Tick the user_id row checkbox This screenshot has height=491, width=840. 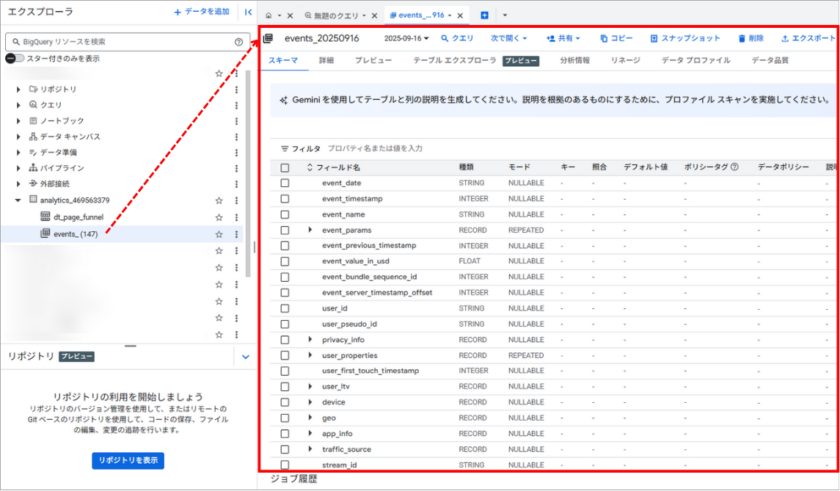coord(285,308)
